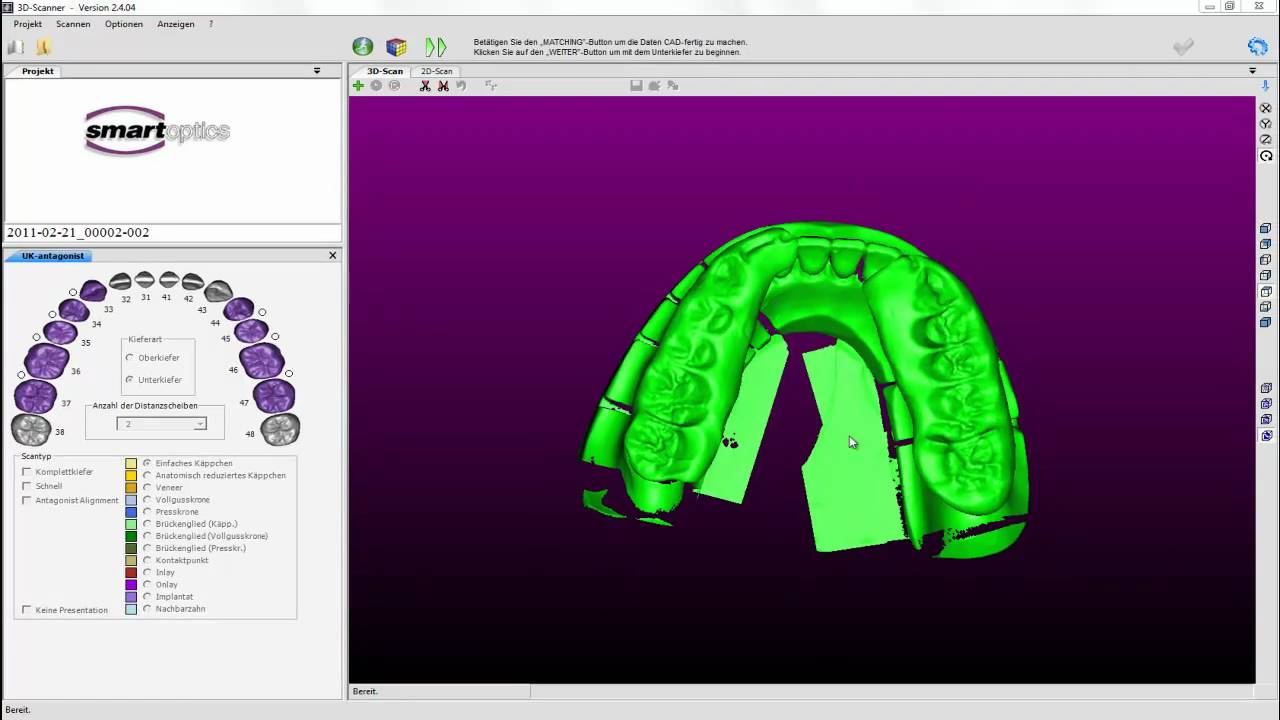1280x720 pixels.
Task: Click the project name field 2011-02-21_00002-002
Action: pyautogui.click(x=173, y=232)
